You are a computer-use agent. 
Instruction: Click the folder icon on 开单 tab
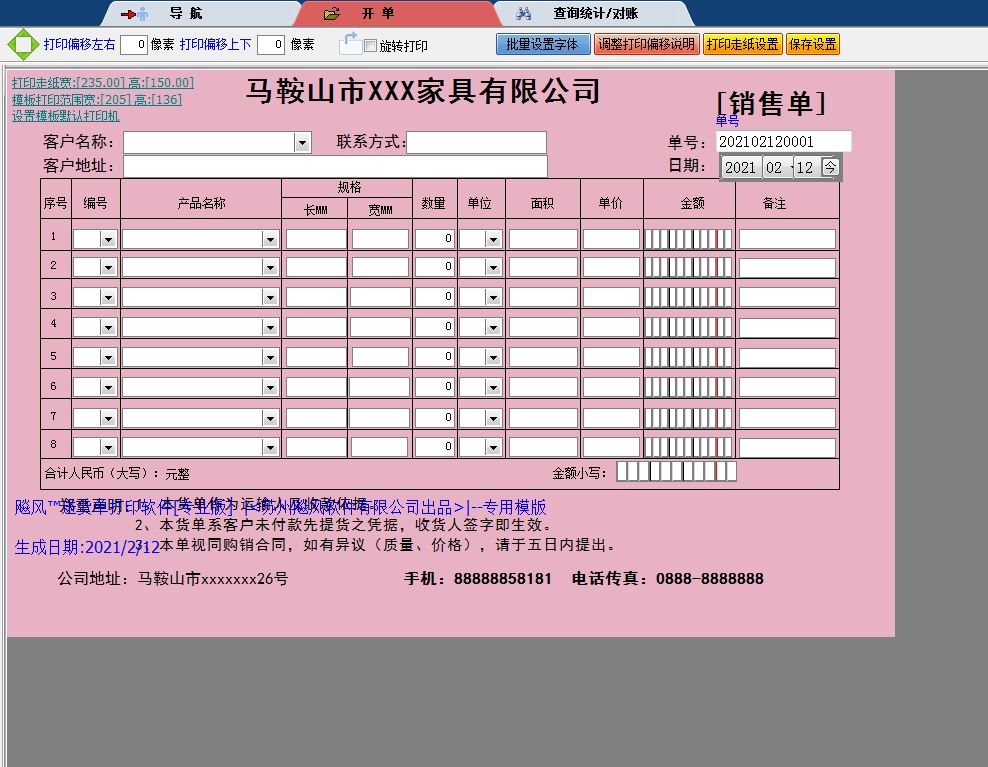pyautogui.click(x=332, y=14)
